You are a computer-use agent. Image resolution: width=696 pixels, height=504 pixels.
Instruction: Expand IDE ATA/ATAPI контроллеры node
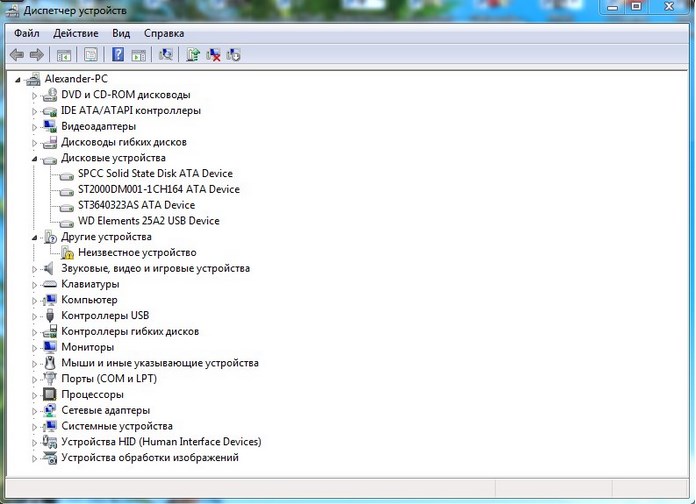pos(34,111)
